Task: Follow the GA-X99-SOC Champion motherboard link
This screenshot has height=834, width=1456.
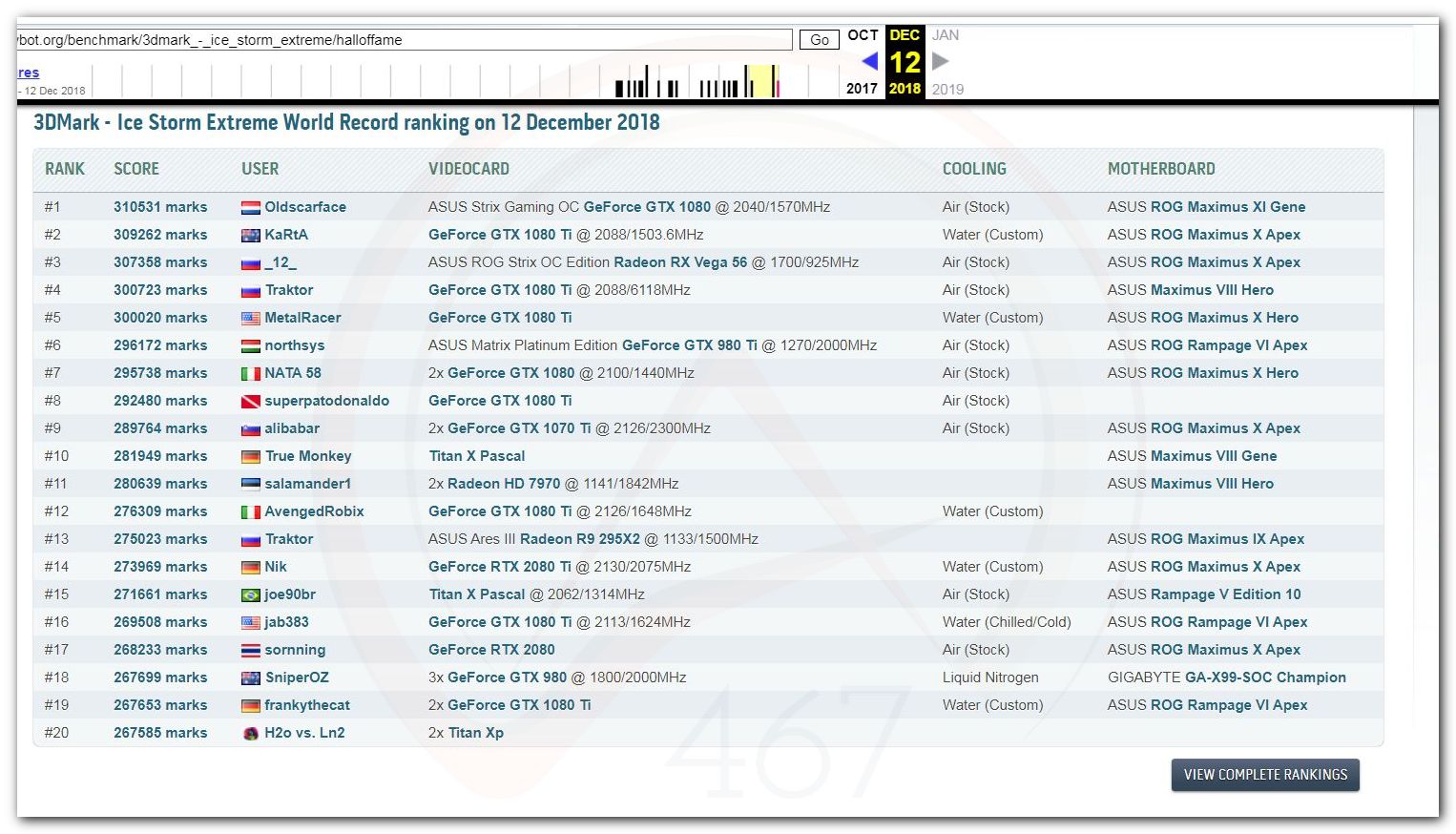Action: 1265,678
